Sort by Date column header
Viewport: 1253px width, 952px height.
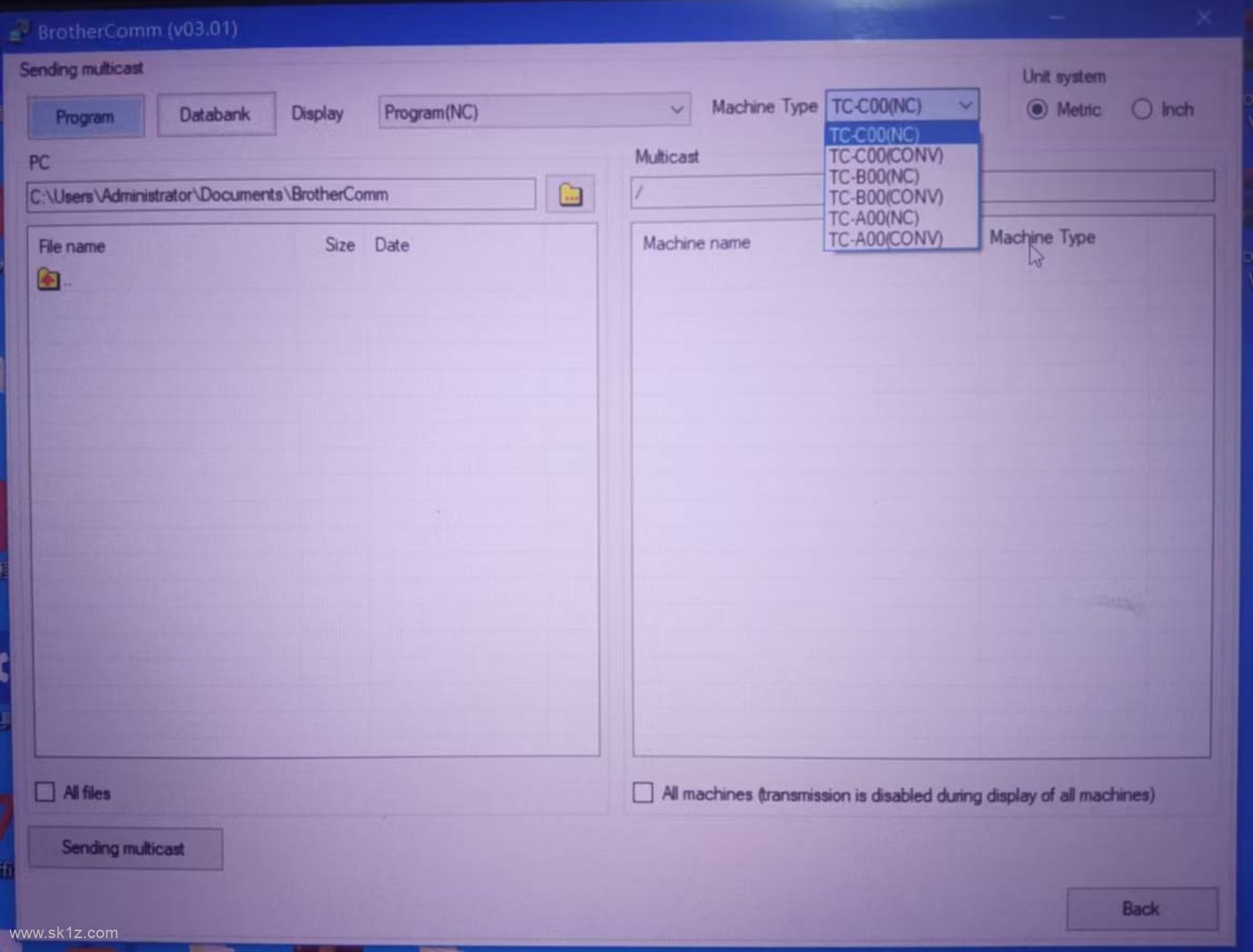[x=392, y=245]
